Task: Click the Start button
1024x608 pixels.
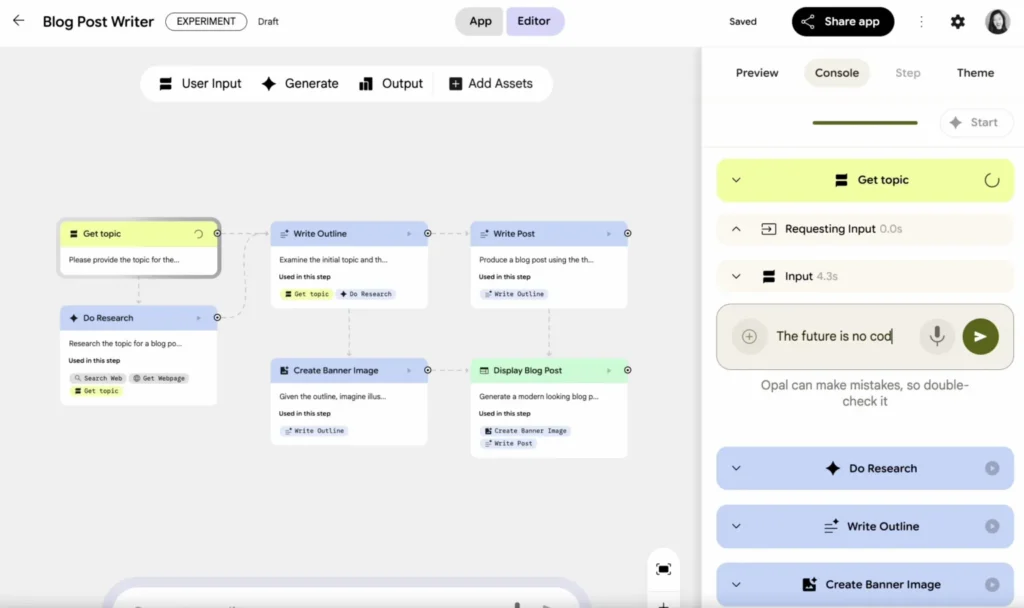Action: pyautogui.click(x=975, y=122)
